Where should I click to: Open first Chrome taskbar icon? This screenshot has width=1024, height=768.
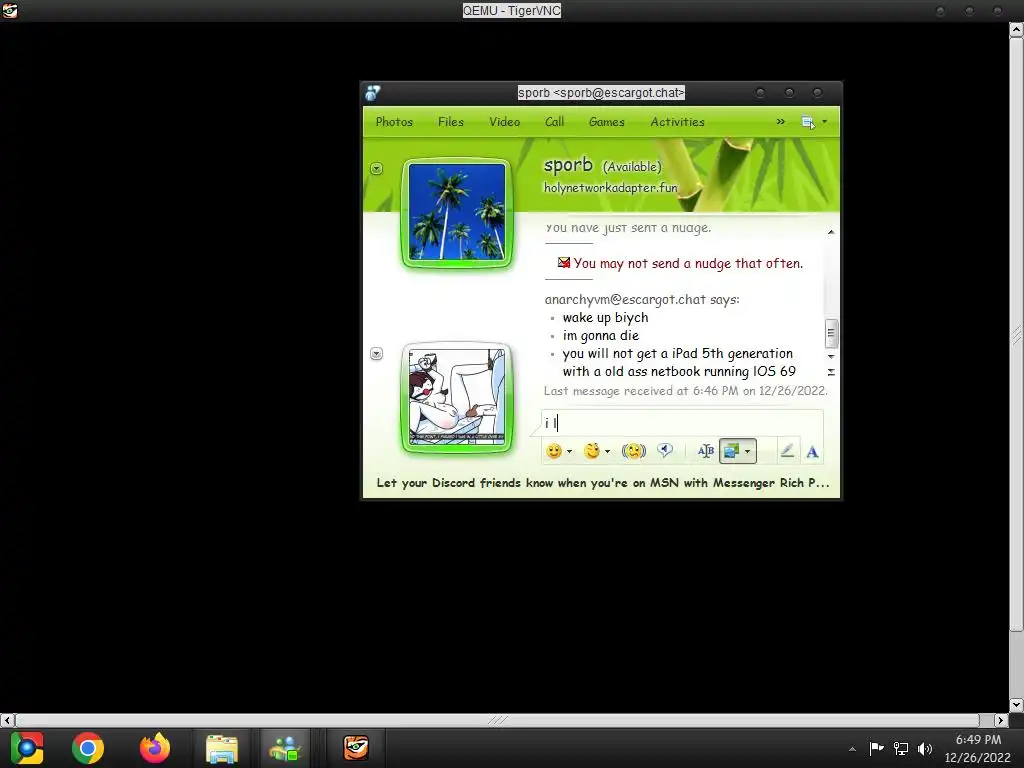27,748
